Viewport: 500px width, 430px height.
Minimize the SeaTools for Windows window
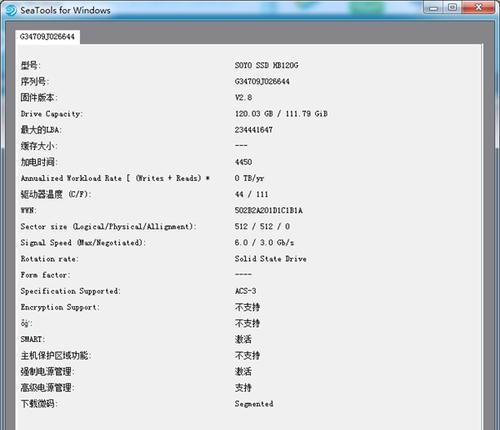tap(434, 8)
